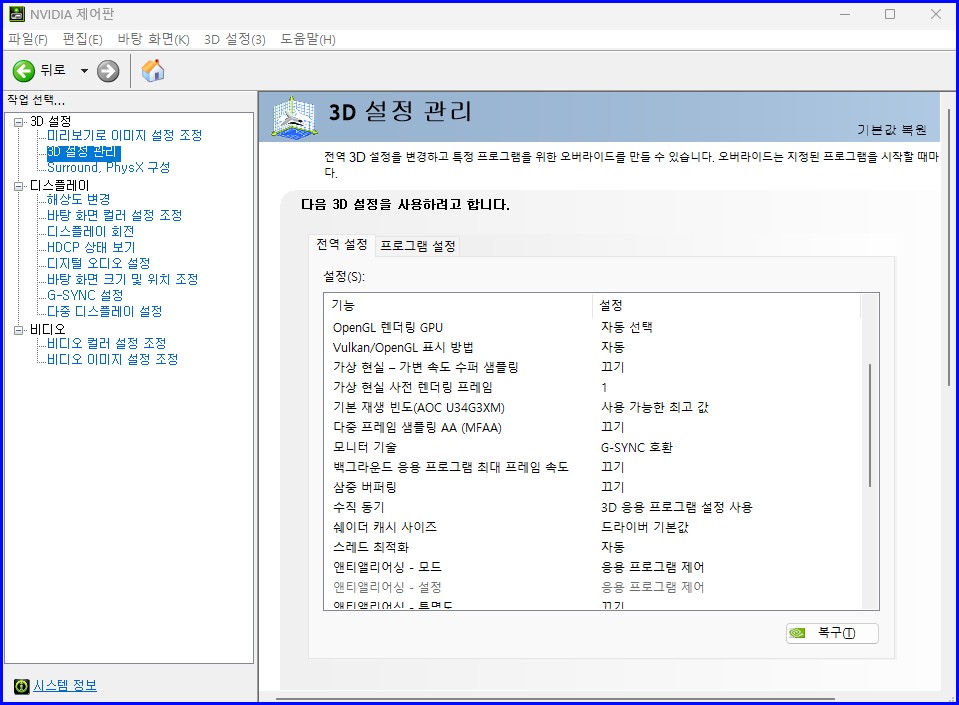Click the 3D 응용 프로그램 설정 사용 value

pyautogui.click(x=676, y=507)
